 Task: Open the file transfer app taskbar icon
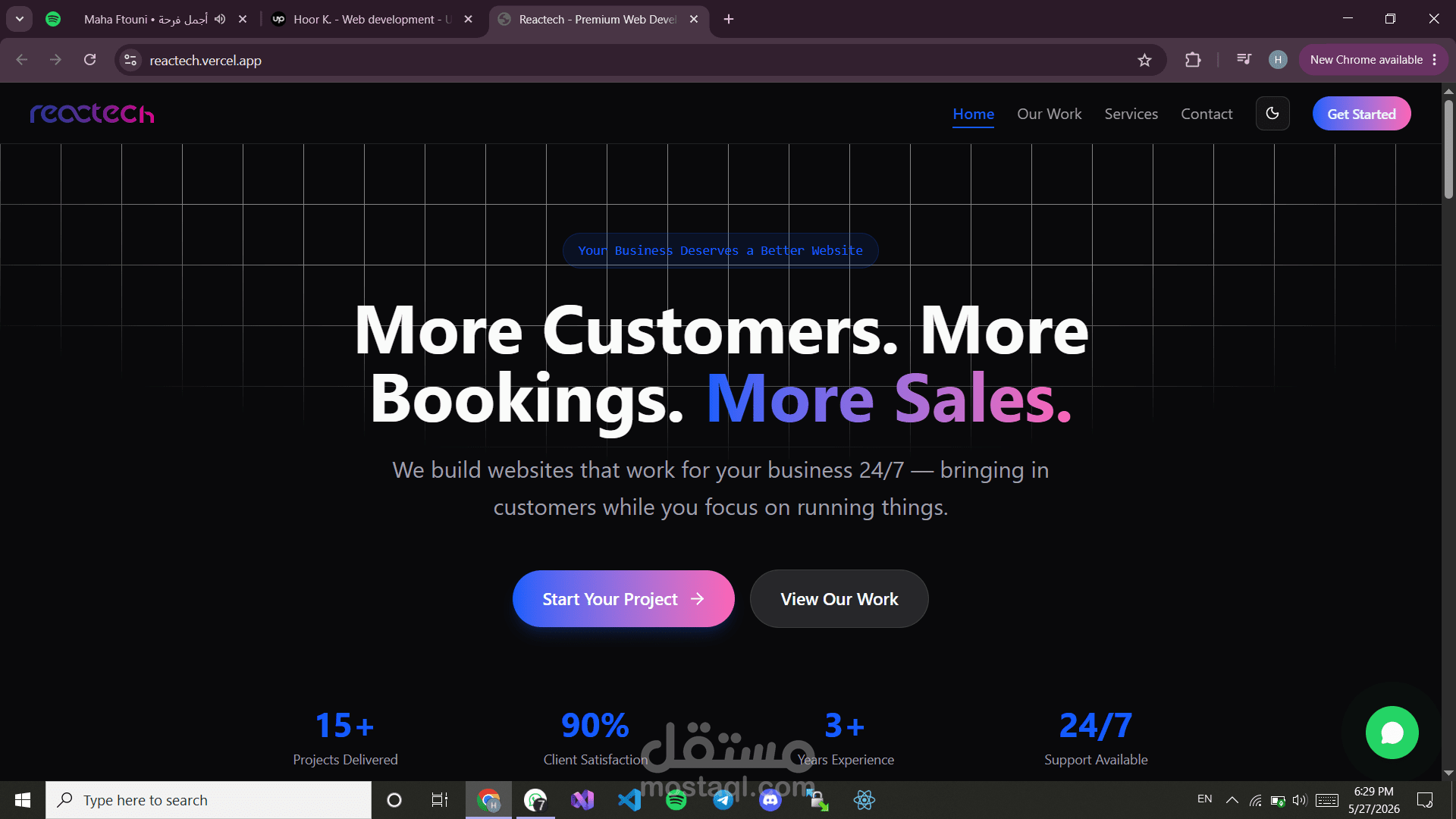coord(817,800)
